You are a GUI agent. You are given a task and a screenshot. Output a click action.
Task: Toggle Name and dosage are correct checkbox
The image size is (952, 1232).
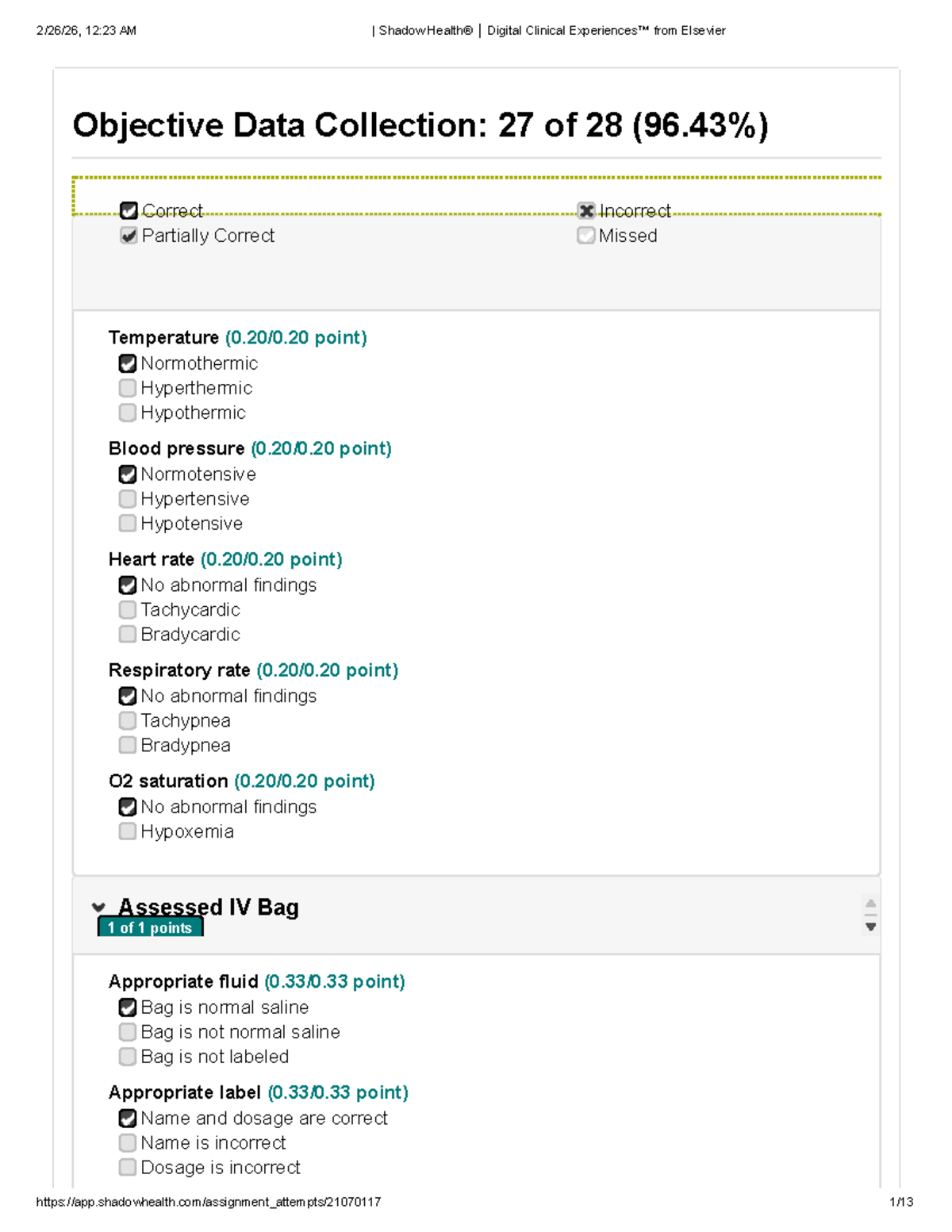[128, 1119]
